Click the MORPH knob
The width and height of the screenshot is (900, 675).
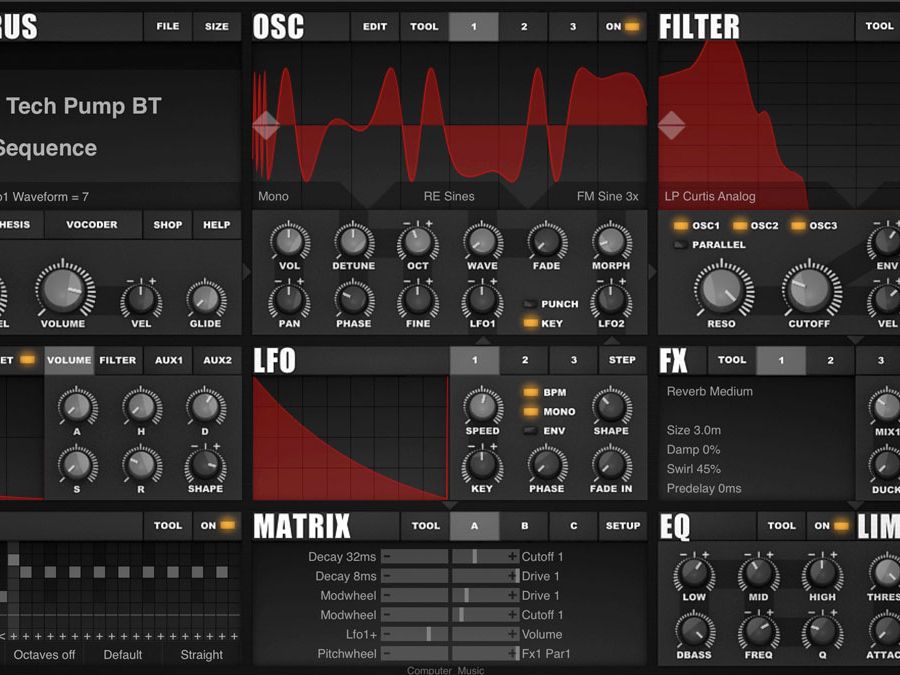coord(611,241)
